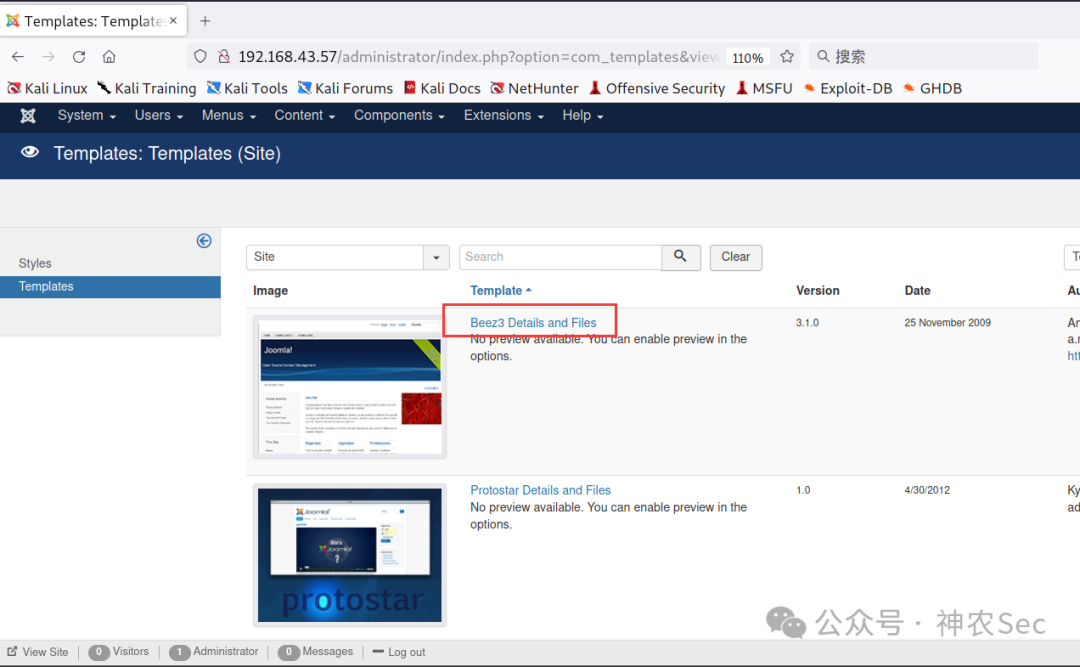
Task: Click the Joomla logo in admin menu
Action: click(28, 116)
